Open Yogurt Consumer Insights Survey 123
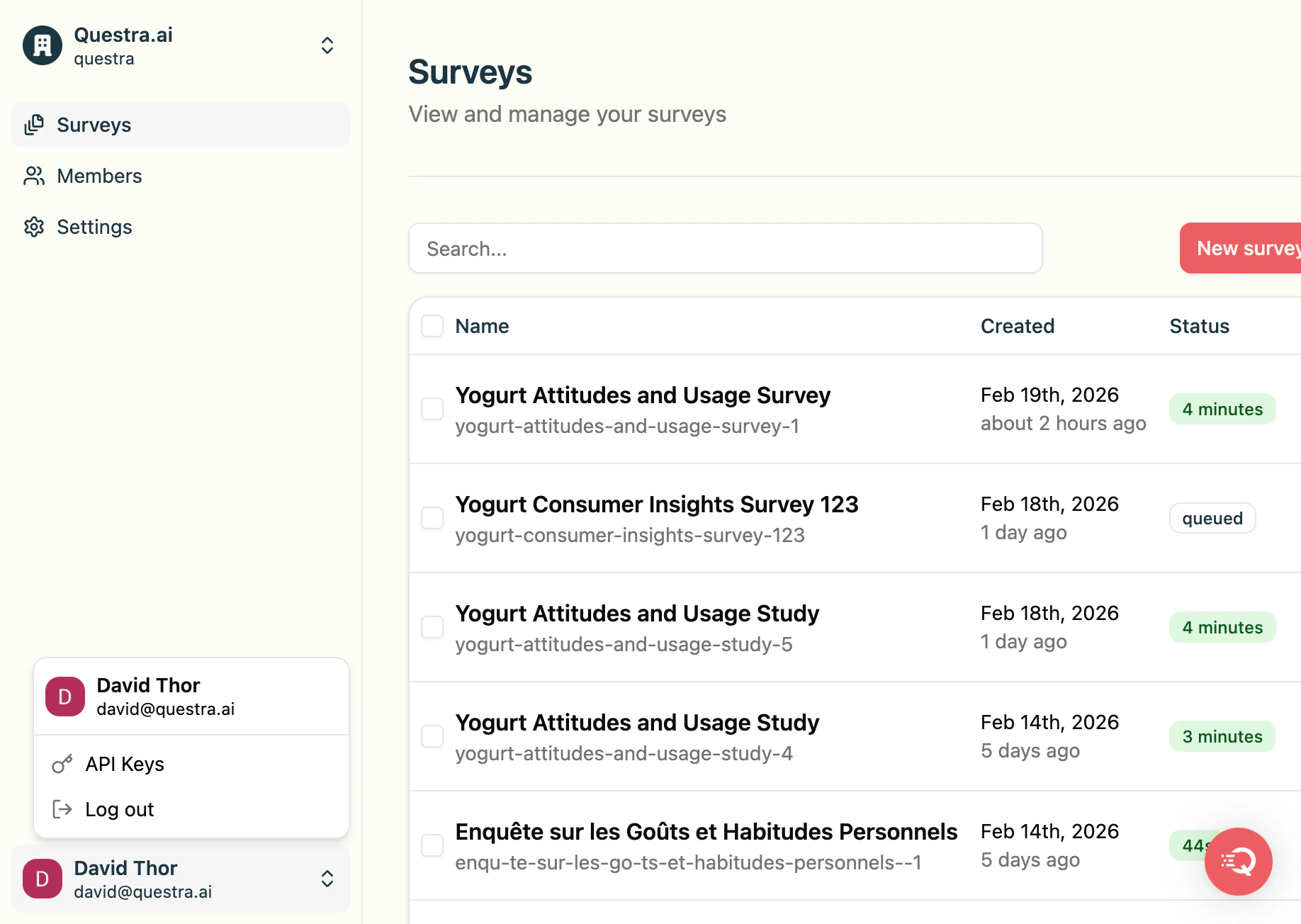Viewport: 1301px width, 924px height. point(657,505)
